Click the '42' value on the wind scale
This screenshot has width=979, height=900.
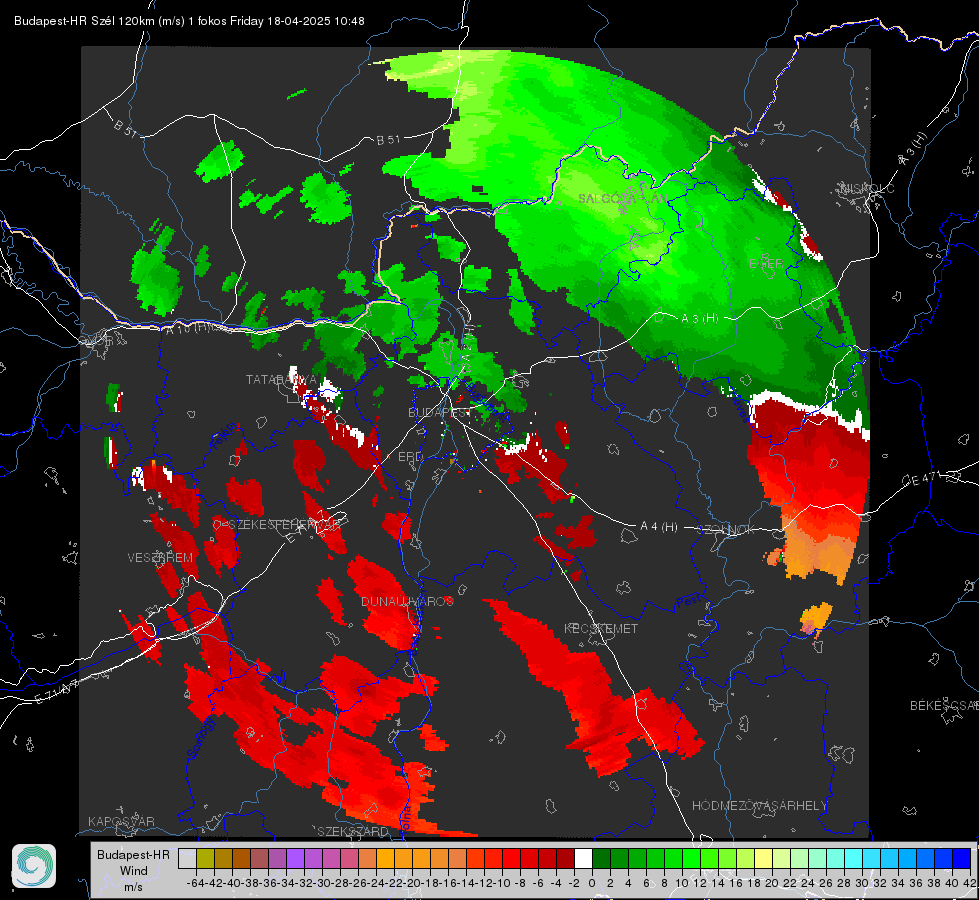pyautogui.click(x=970, y=883)
